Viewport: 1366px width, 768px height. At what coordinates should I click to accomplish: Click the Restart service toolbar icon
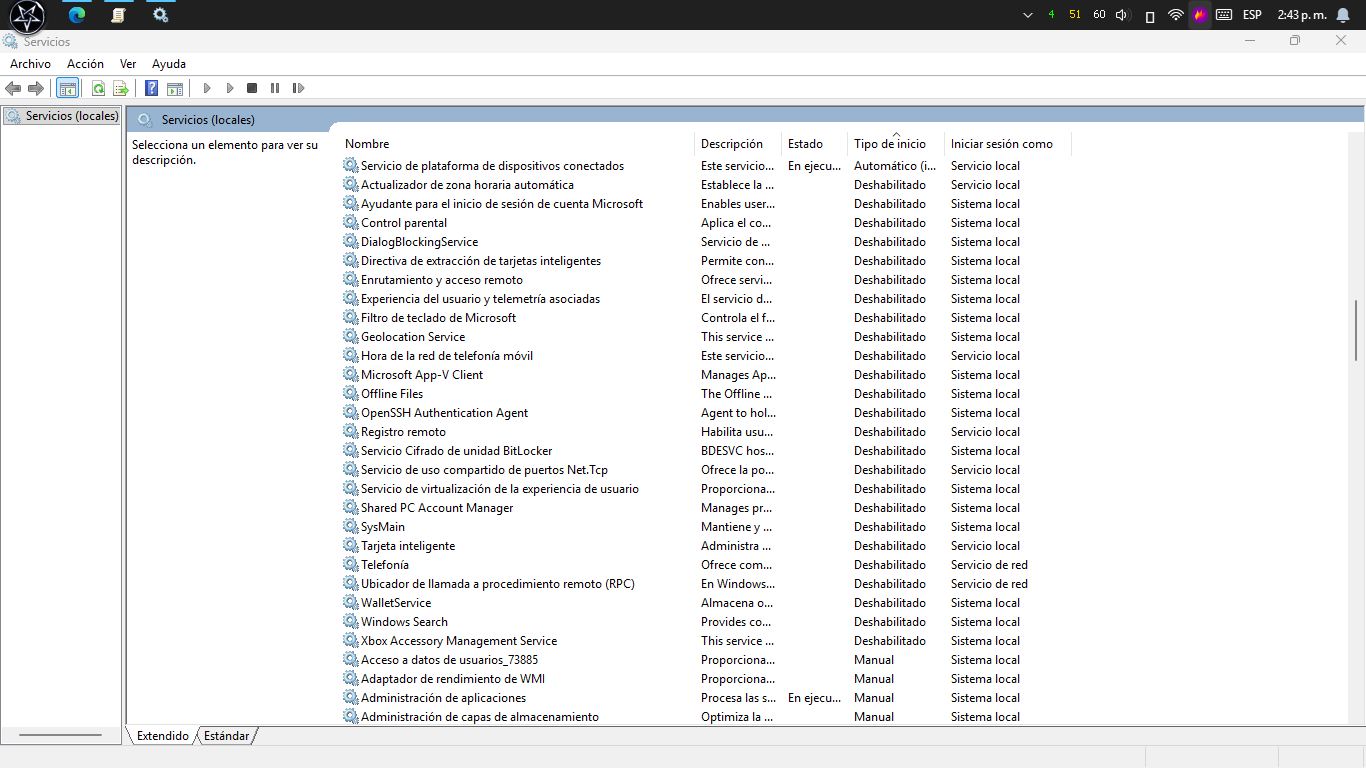tap(298, 88)
